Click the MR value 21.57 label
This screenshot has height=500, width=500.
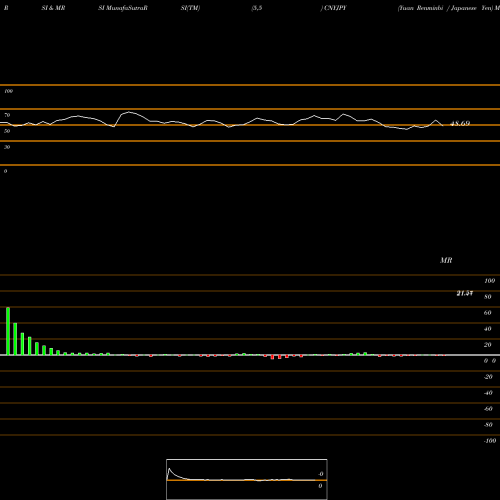click(464, 293)
